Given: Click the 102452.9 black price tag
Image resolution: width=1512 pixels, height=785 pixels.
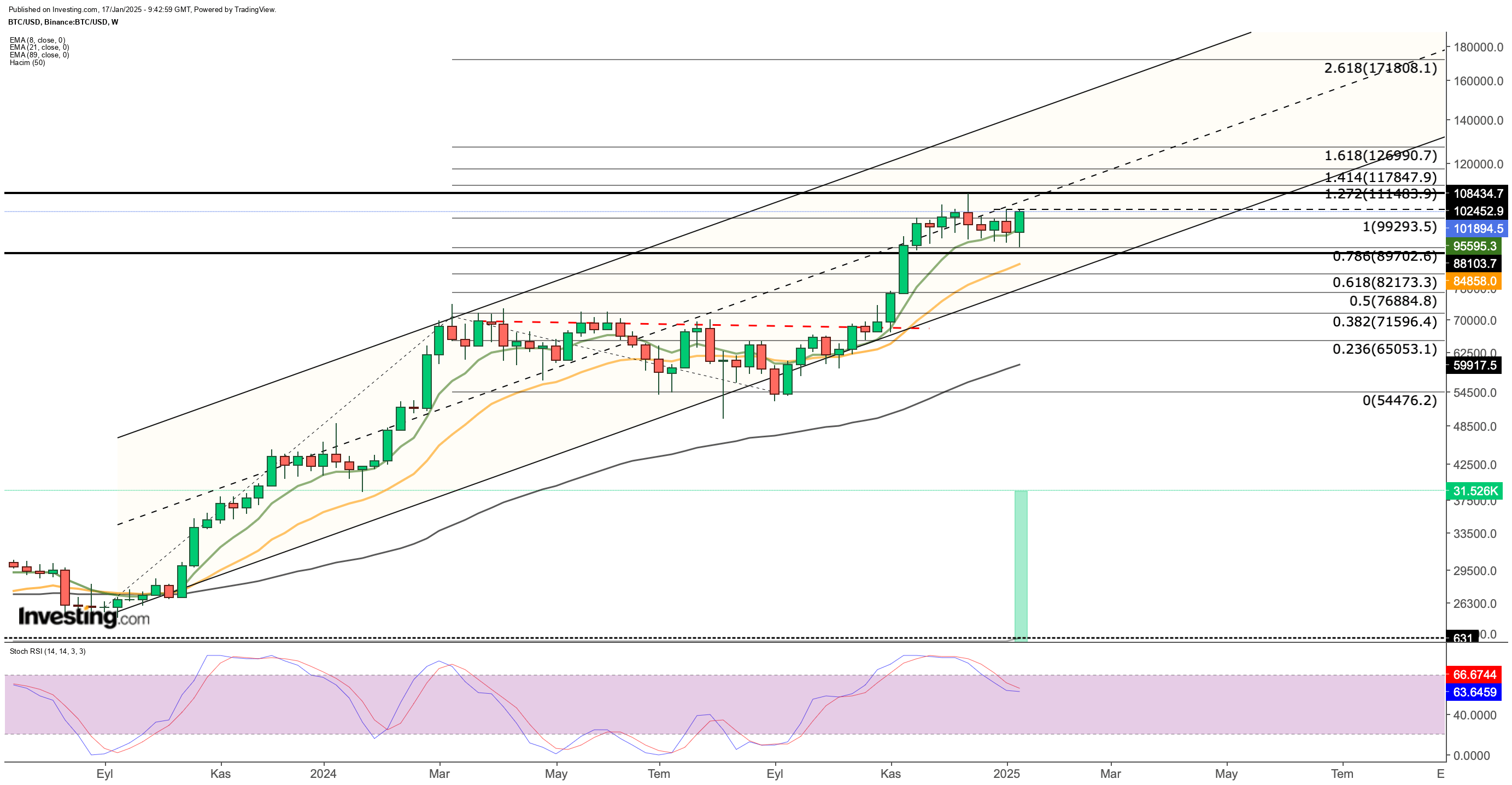Looking at the screenshot, I should pos(1478,211).
